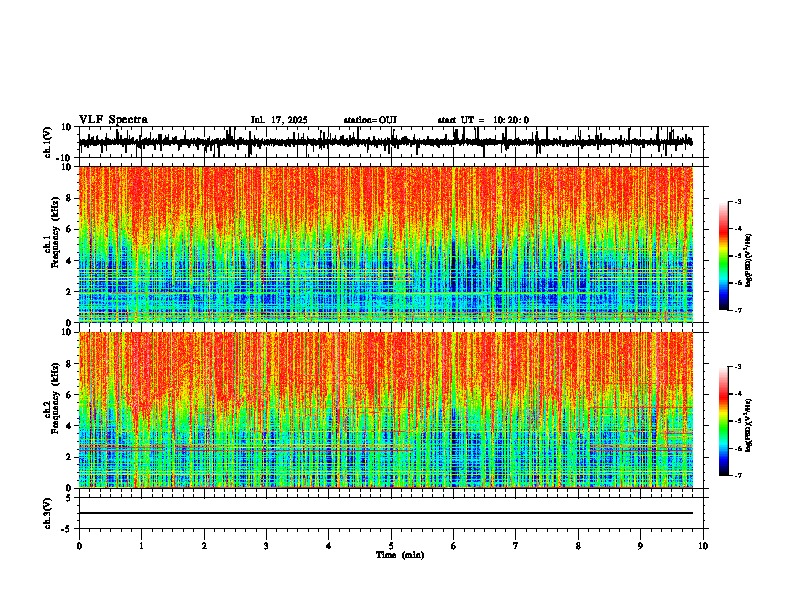This screenshot has width=792, height=612.
Task: Click the ch.2 spectrogram color bar
Action: (724, 421)
